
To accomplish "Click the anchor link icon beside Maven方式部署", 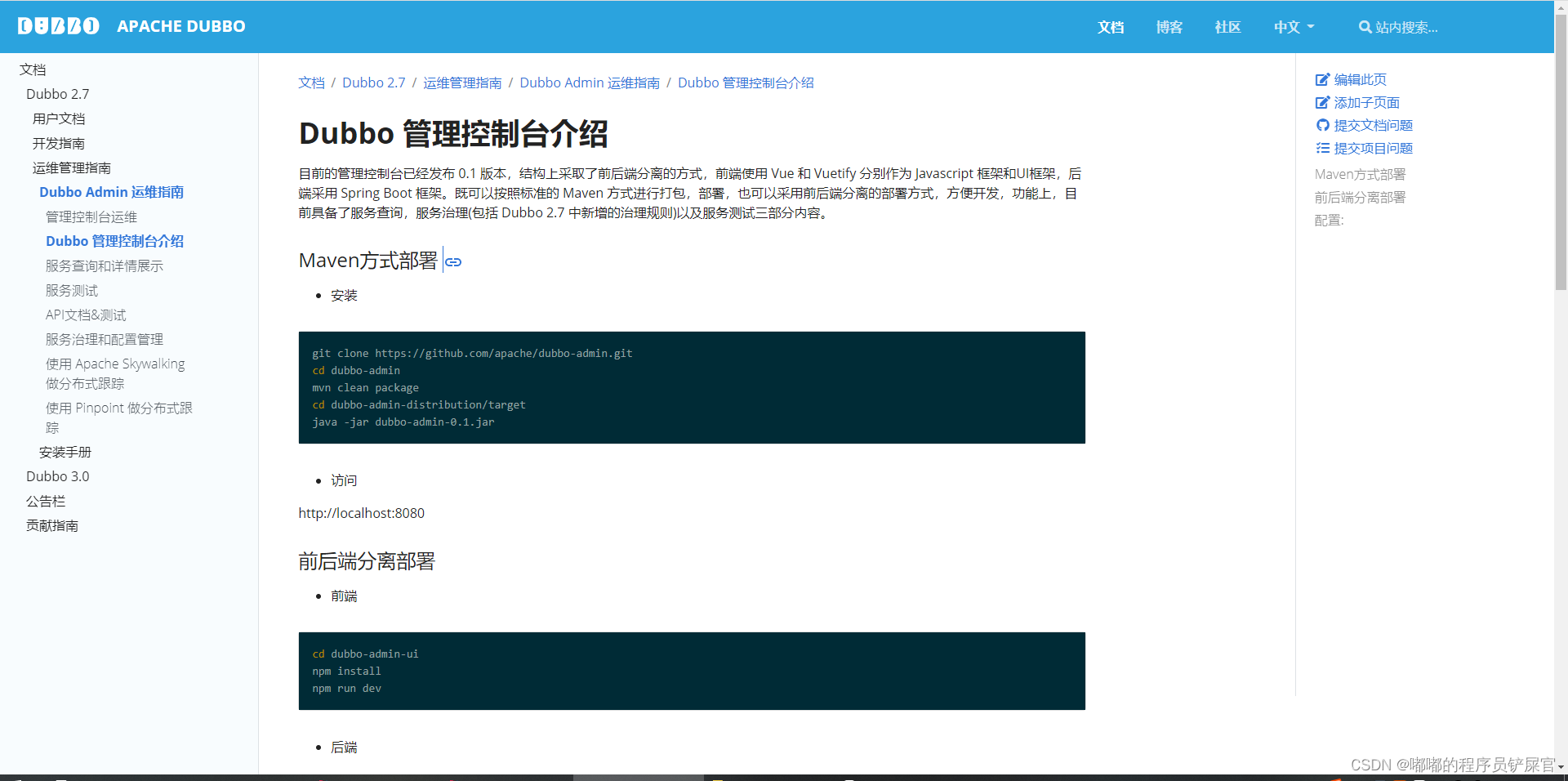I will pyautogui.click(x=453, y=261).
